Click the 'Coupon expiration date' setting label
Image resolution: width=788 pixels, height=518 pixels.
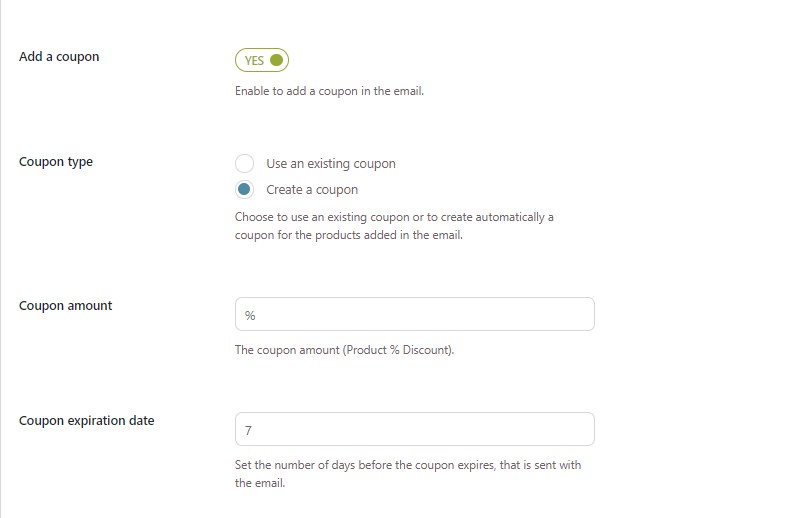coord(87,421)
